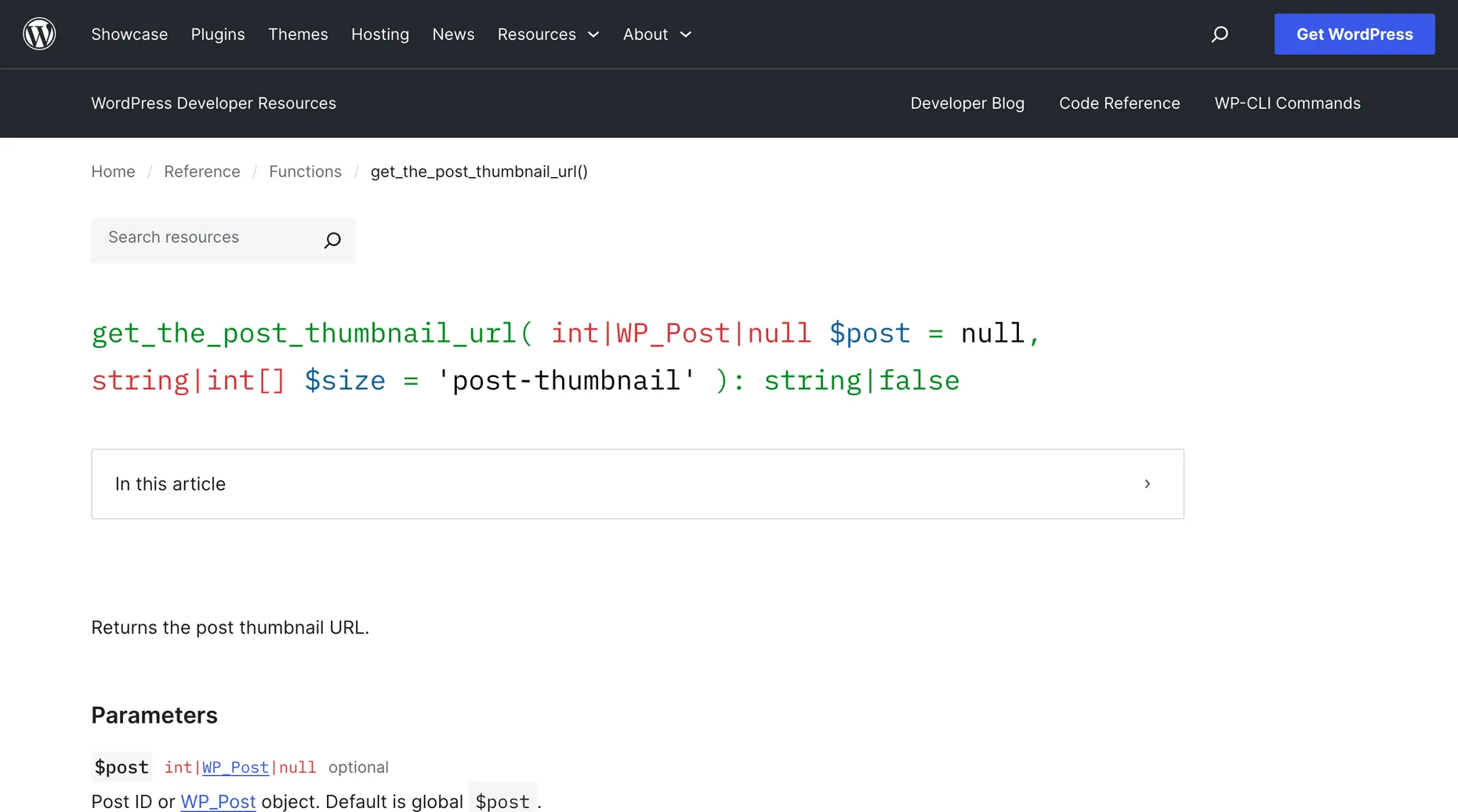Expand the In this article panel
Screen dimensions: 1458x812
637,484
